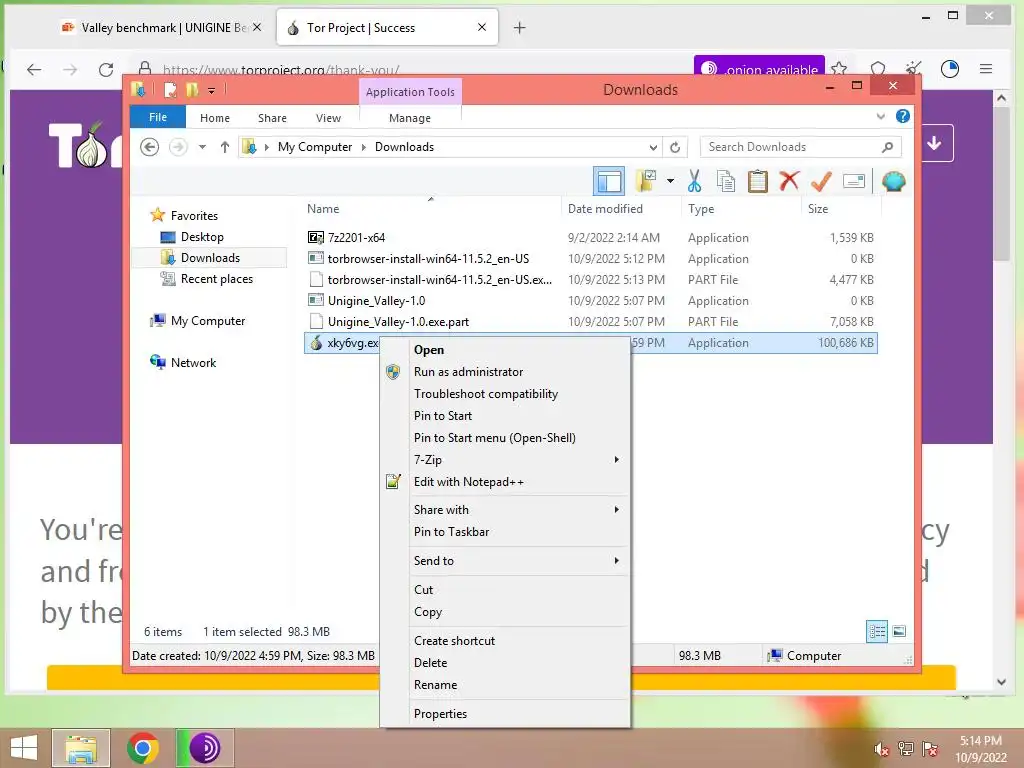Viewport: 1024px width, 768px height.
Task: Reload the Tor Project page
Action: [x=106, y=69]
